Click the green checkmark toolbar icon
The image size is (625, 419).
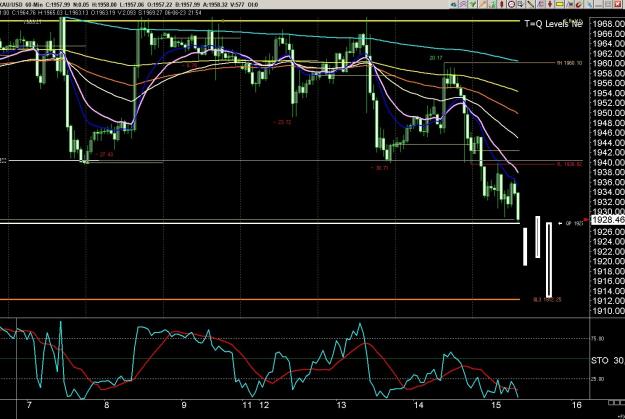(x=472, y=4)
